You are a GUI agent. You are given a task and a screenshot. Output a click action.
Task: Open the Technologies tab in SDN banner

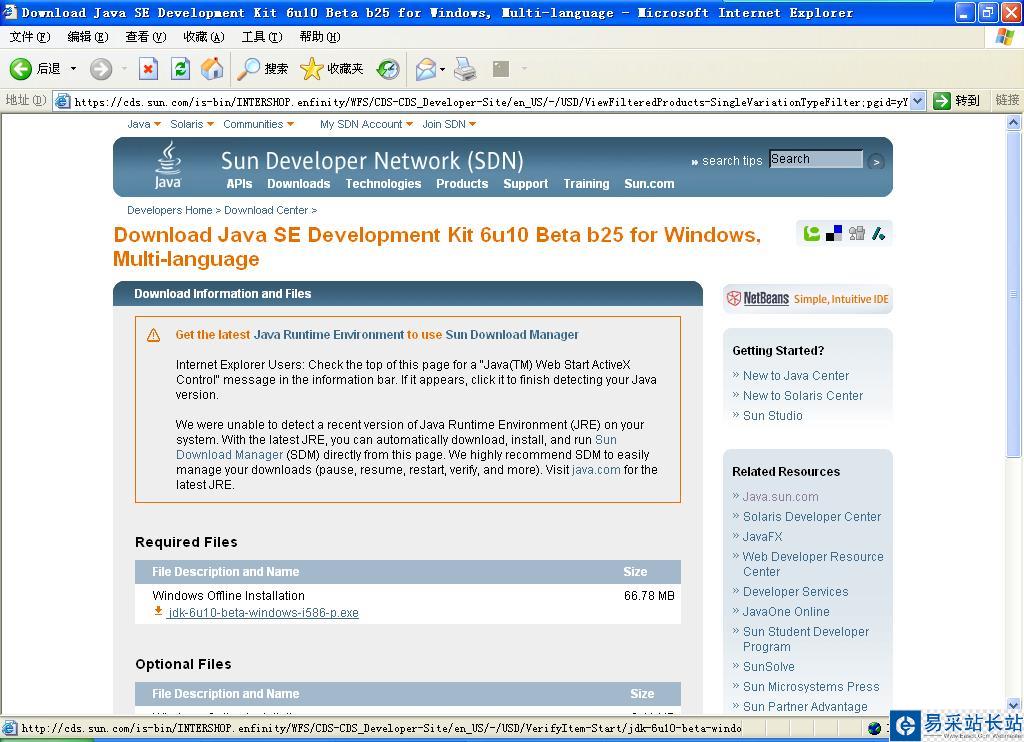[x=383, y=184]
